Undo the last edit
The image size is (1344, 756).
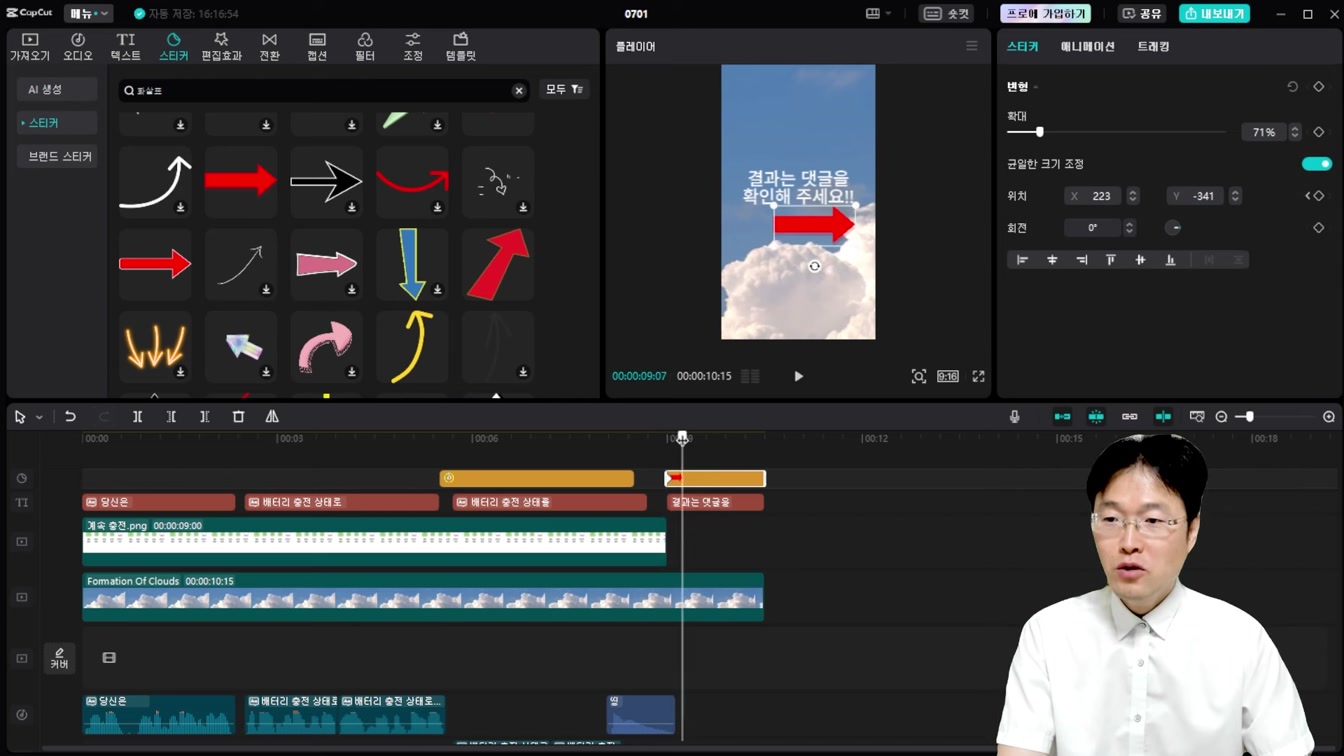70,416
